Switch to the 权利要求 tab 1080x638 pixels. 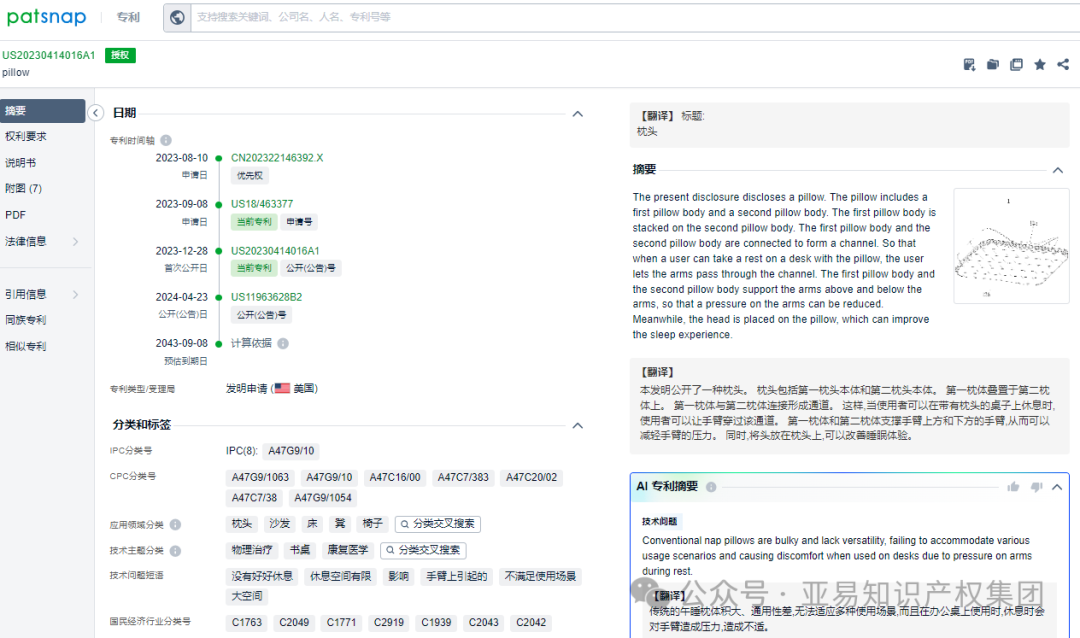point(28,136)
